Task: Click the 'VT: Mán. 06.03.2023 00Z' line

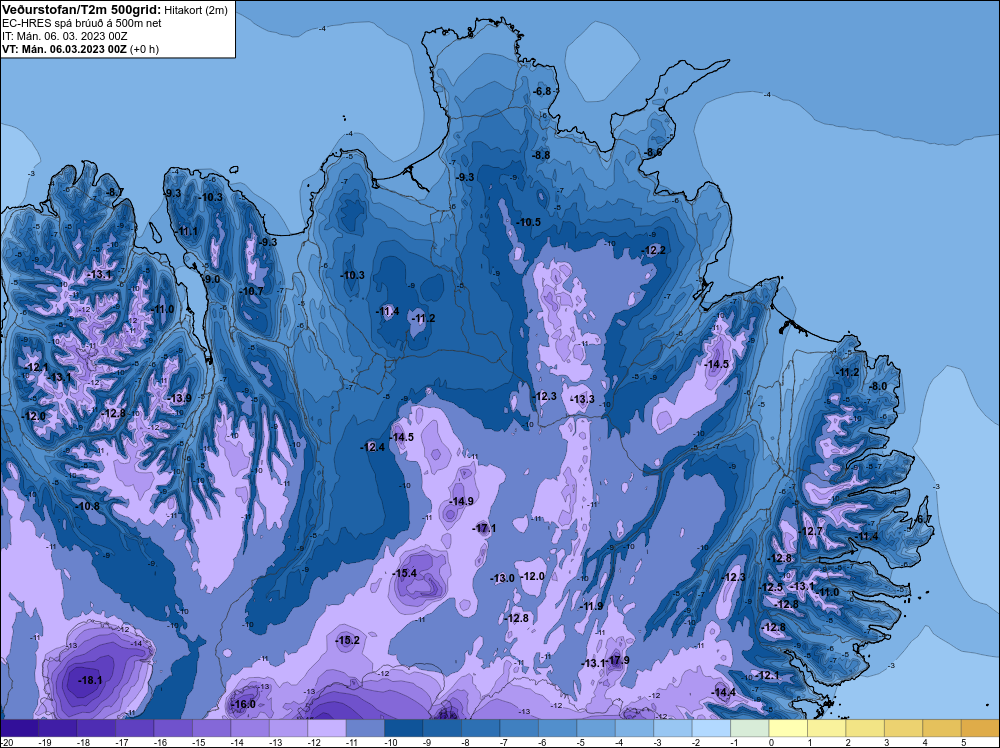Action: [64, 49]
